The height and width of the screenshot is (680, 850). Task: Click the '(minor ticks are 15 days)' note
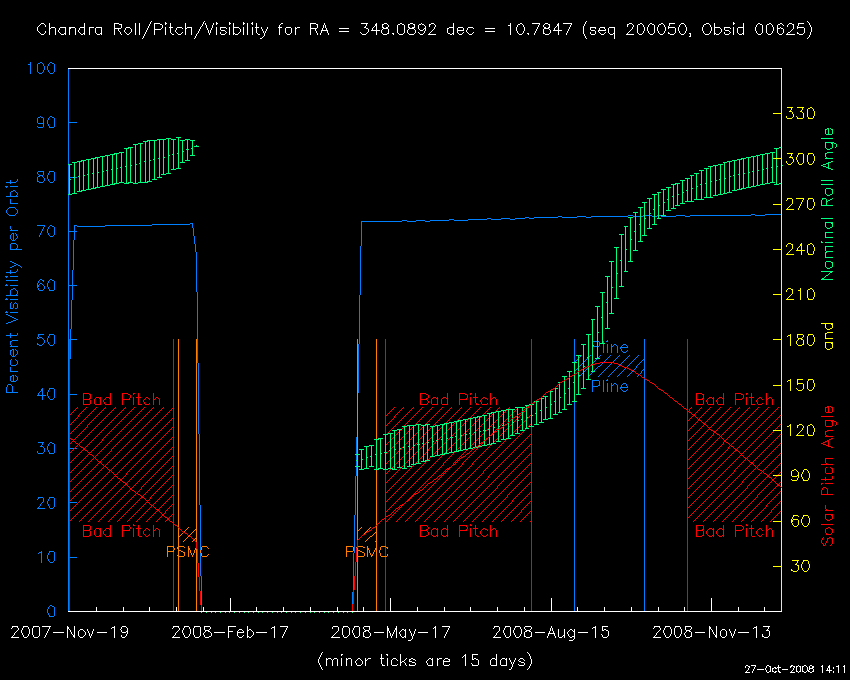click(x=424, y=660)
